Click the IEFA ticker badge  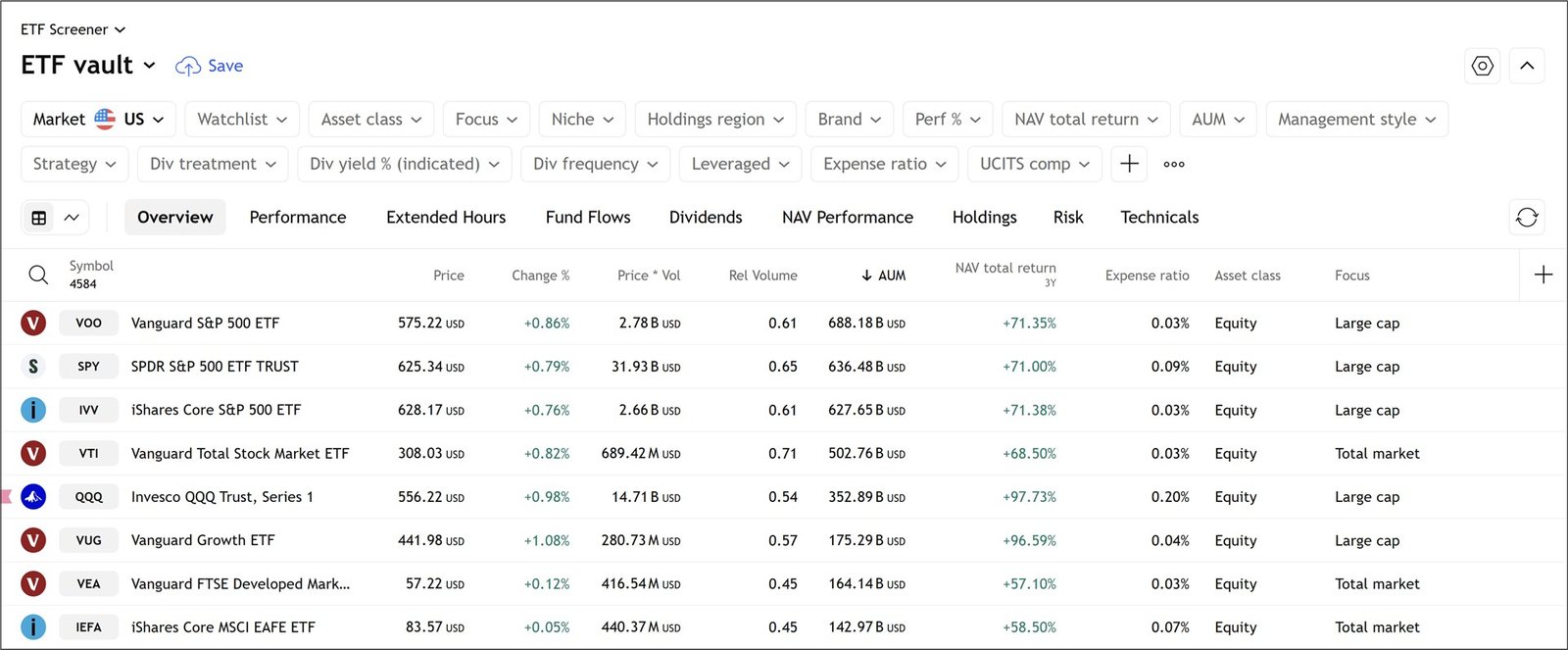point(88,626)
